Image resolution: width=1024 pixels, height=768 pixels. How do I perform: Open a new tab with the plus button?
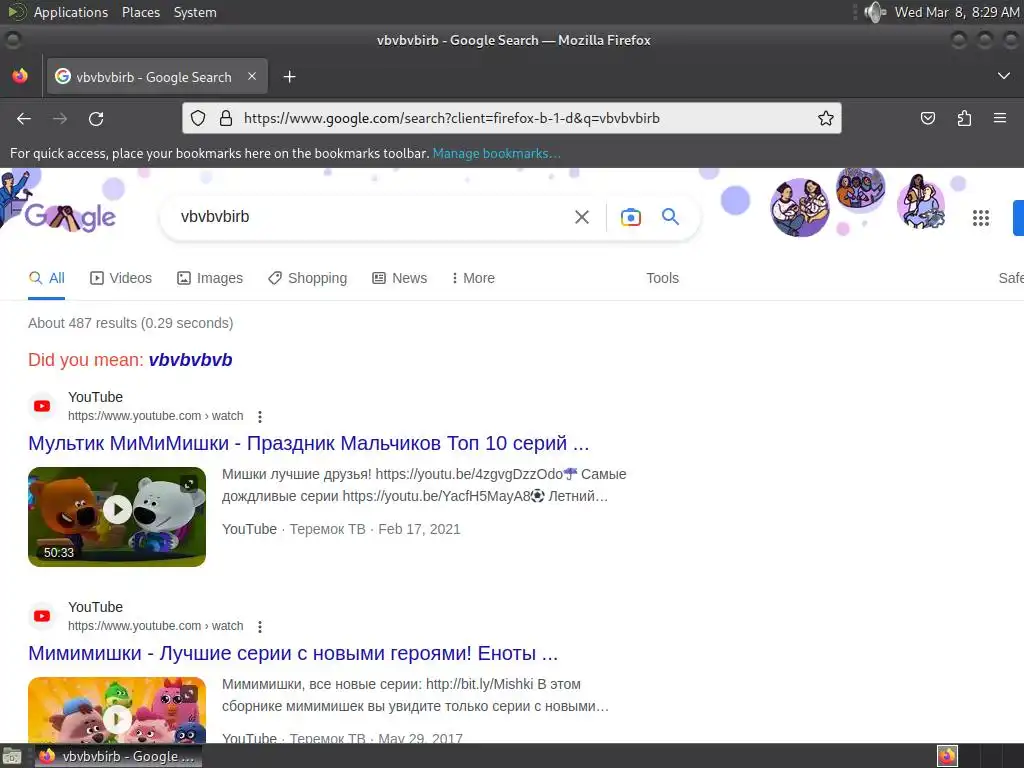click(x=289, y=77)
